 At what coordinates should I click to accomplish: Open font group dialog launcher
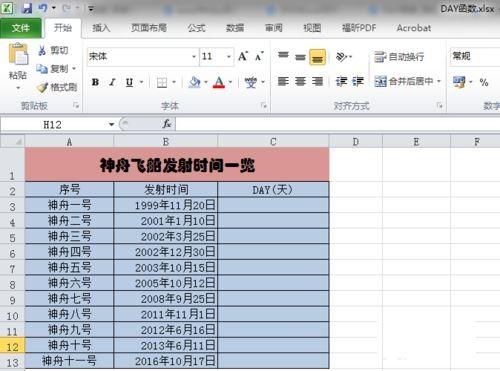pos(264,106)
